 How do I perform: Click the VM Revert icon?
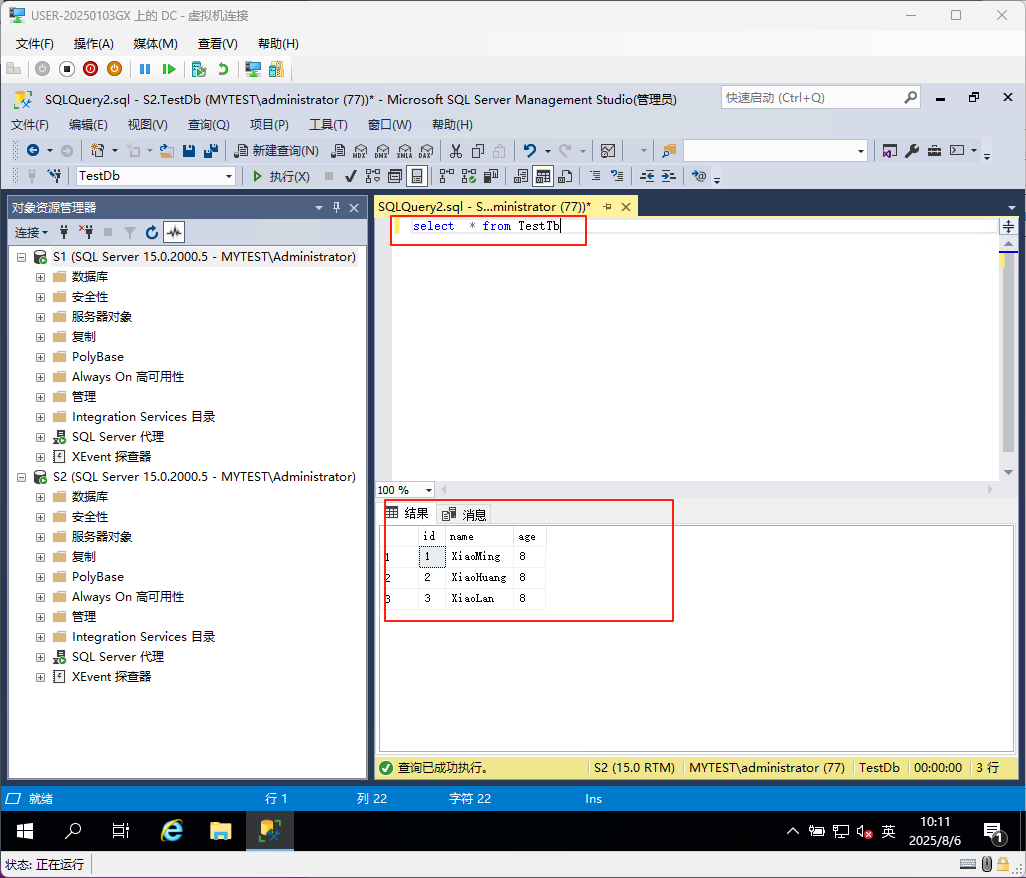click(x=223, y=69)
